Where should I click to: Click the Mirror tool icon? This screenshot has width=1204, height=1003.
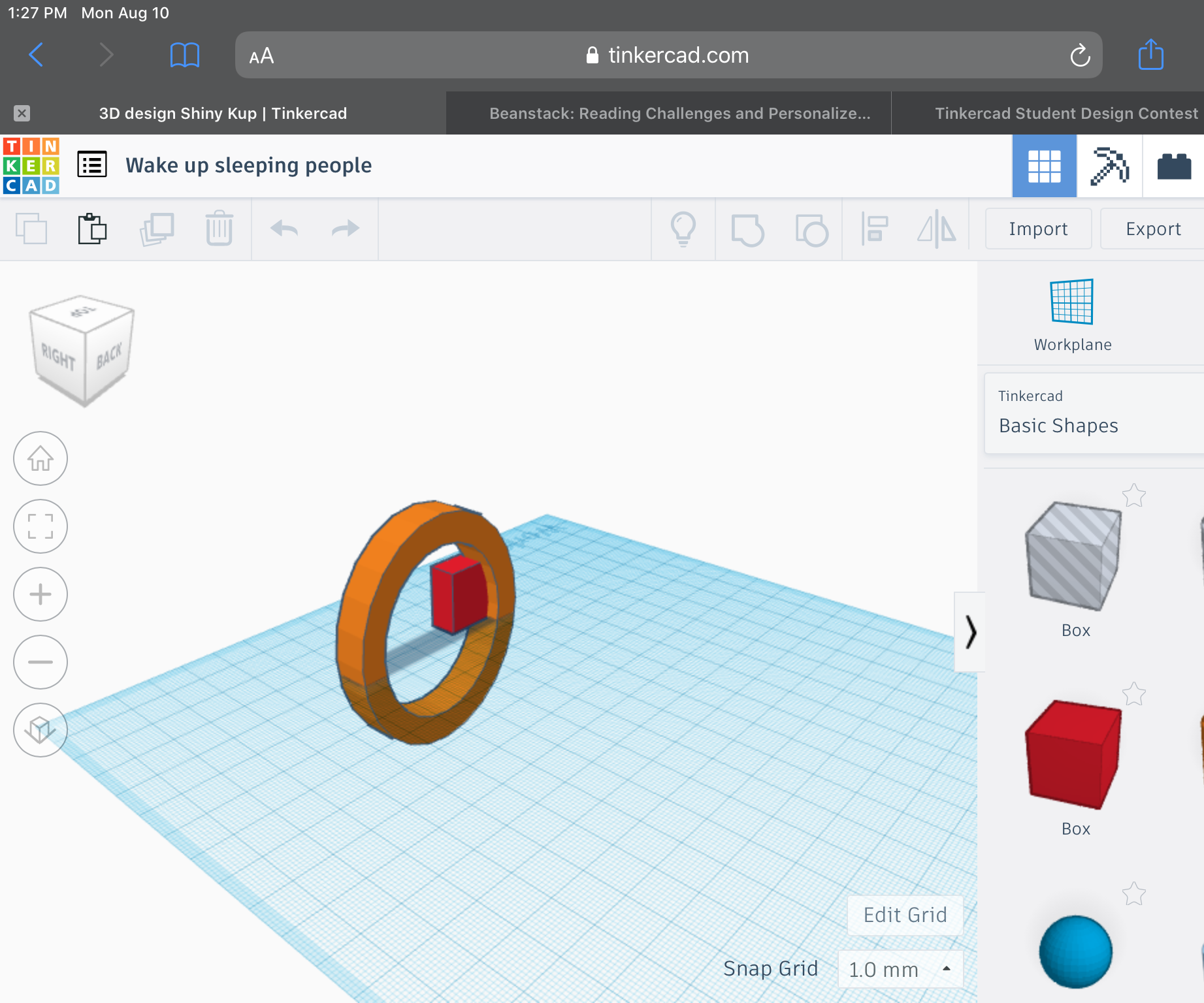coord(937,229)
